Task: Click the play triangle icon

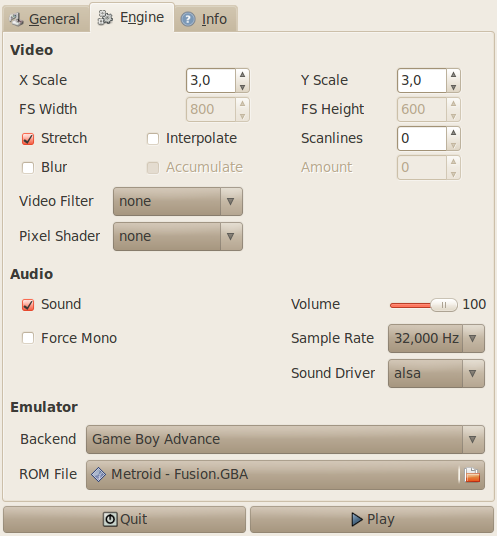Action: click(x=357, y=519)
